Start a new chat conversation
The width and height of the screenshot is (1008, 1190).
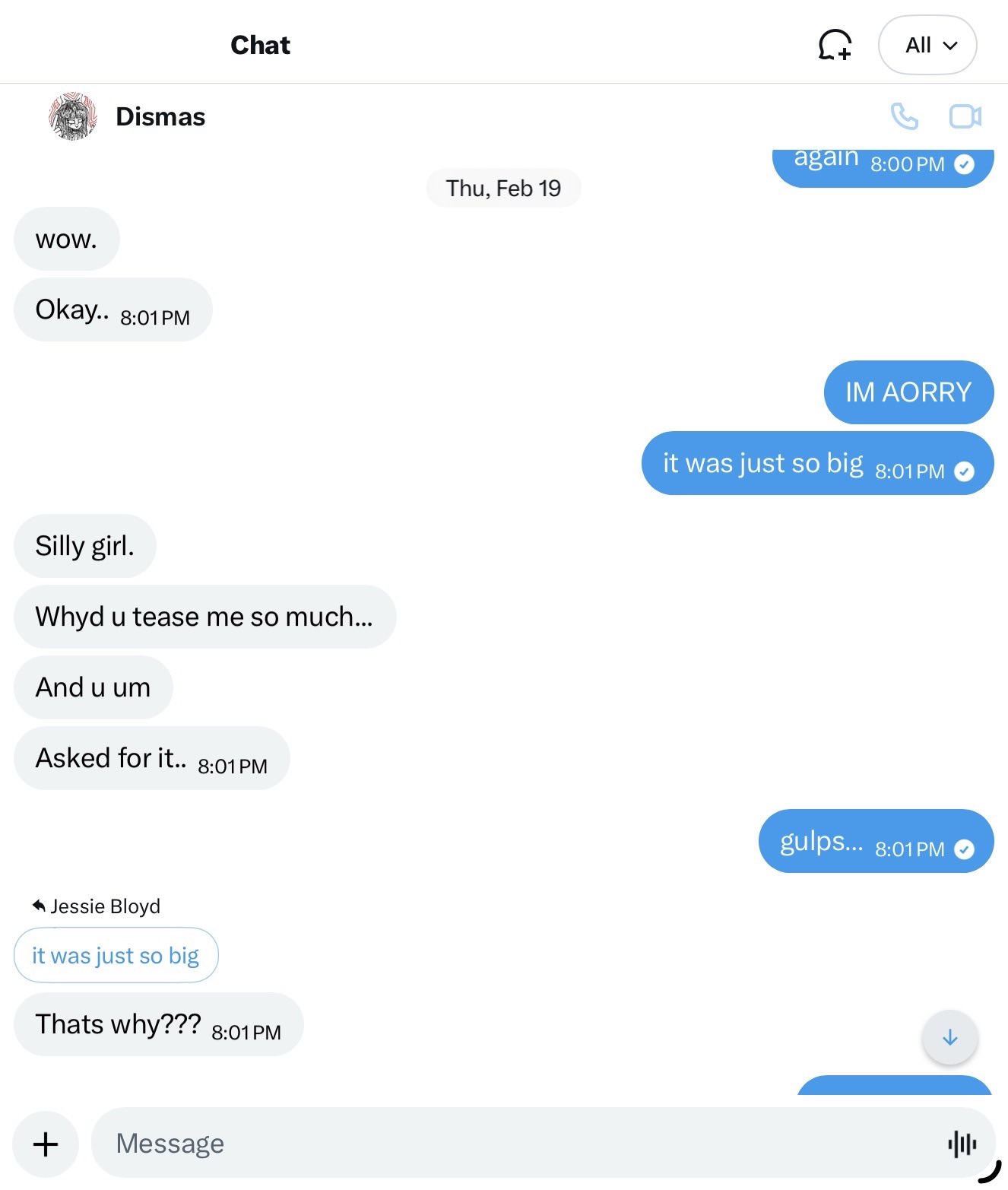click(834, 45)
